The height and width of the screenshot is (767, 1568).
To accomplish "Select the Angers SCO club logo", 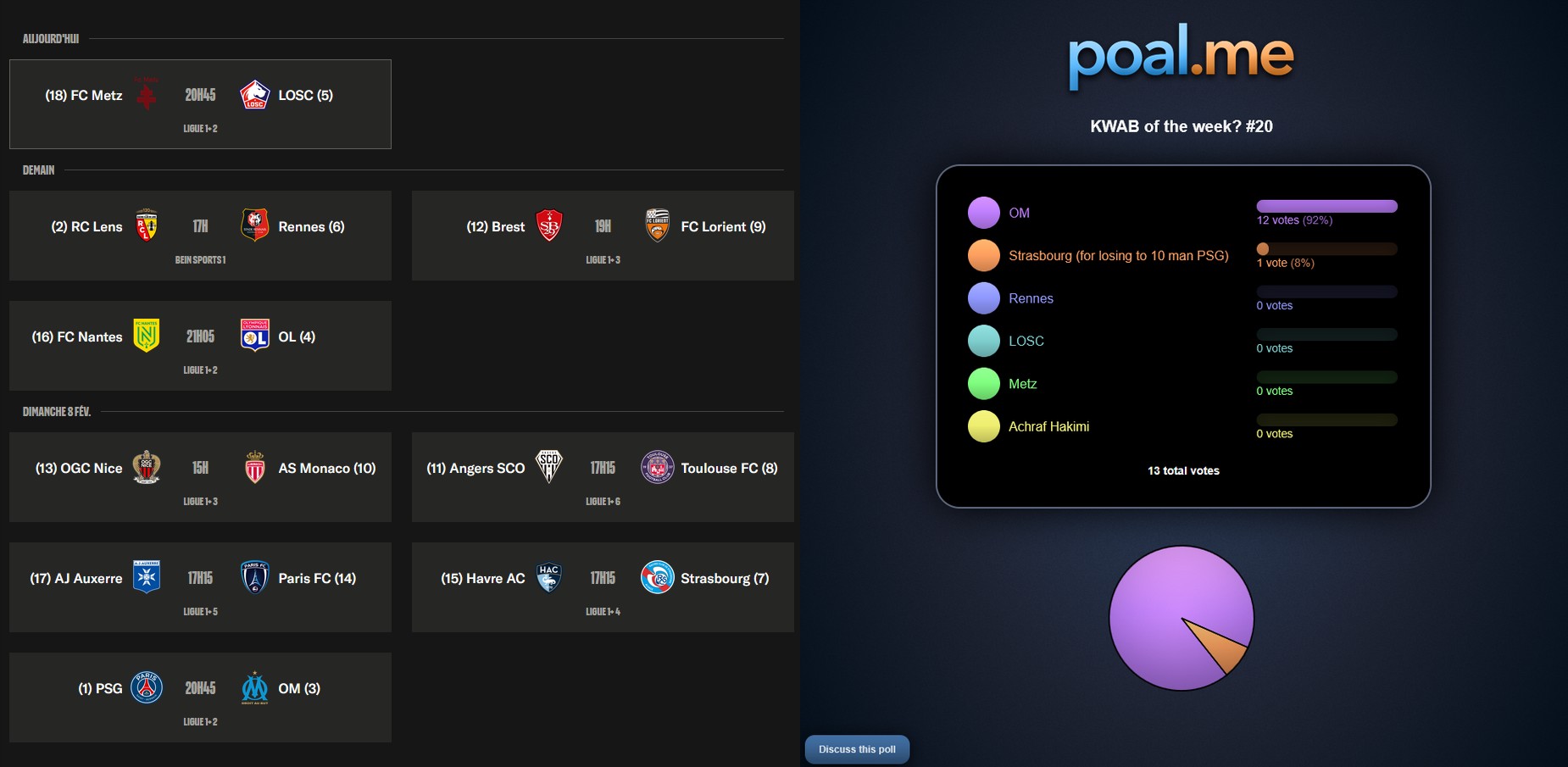I will coord(549,467).
